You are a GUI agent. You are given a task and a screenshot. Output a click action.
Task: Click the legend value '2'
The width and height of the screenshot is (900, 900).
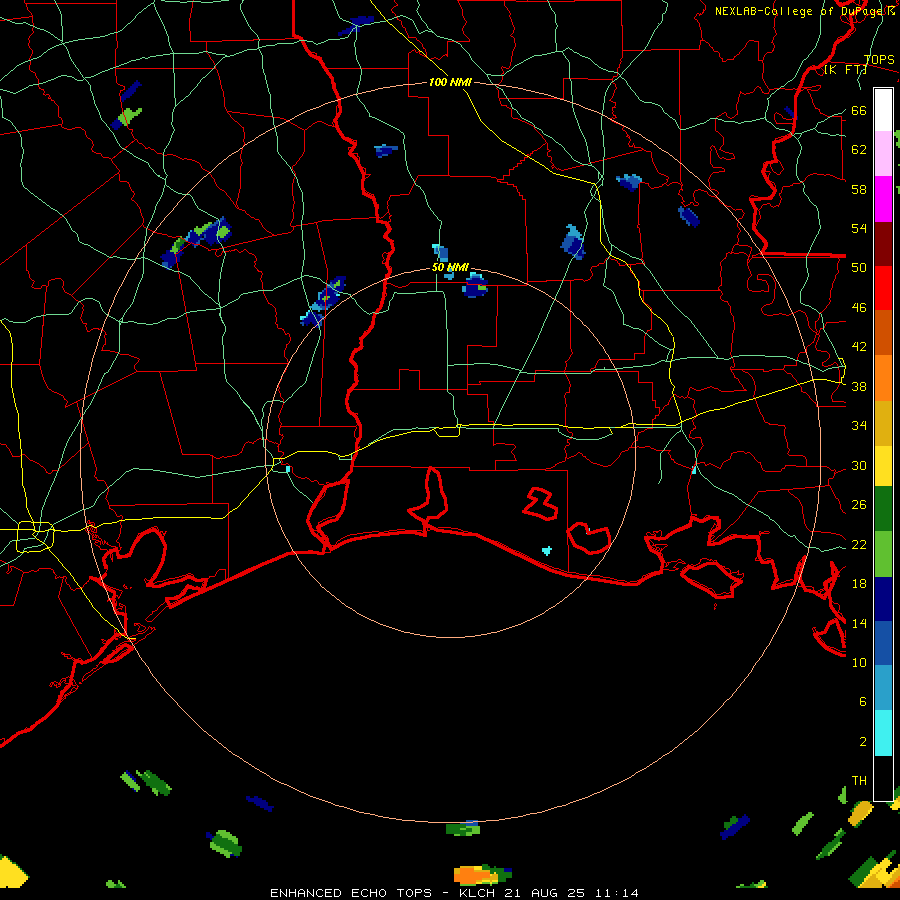[862, 742]
